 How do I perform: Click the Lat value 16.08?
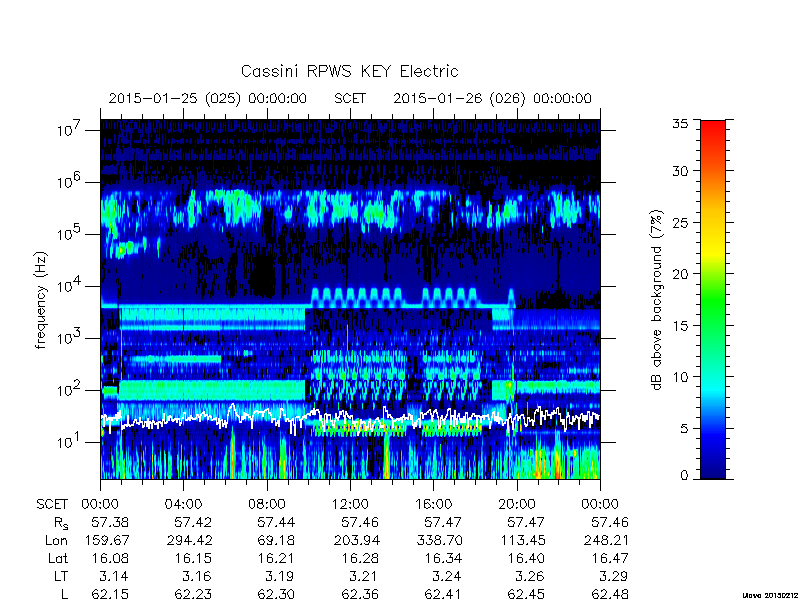click(110, 559)
